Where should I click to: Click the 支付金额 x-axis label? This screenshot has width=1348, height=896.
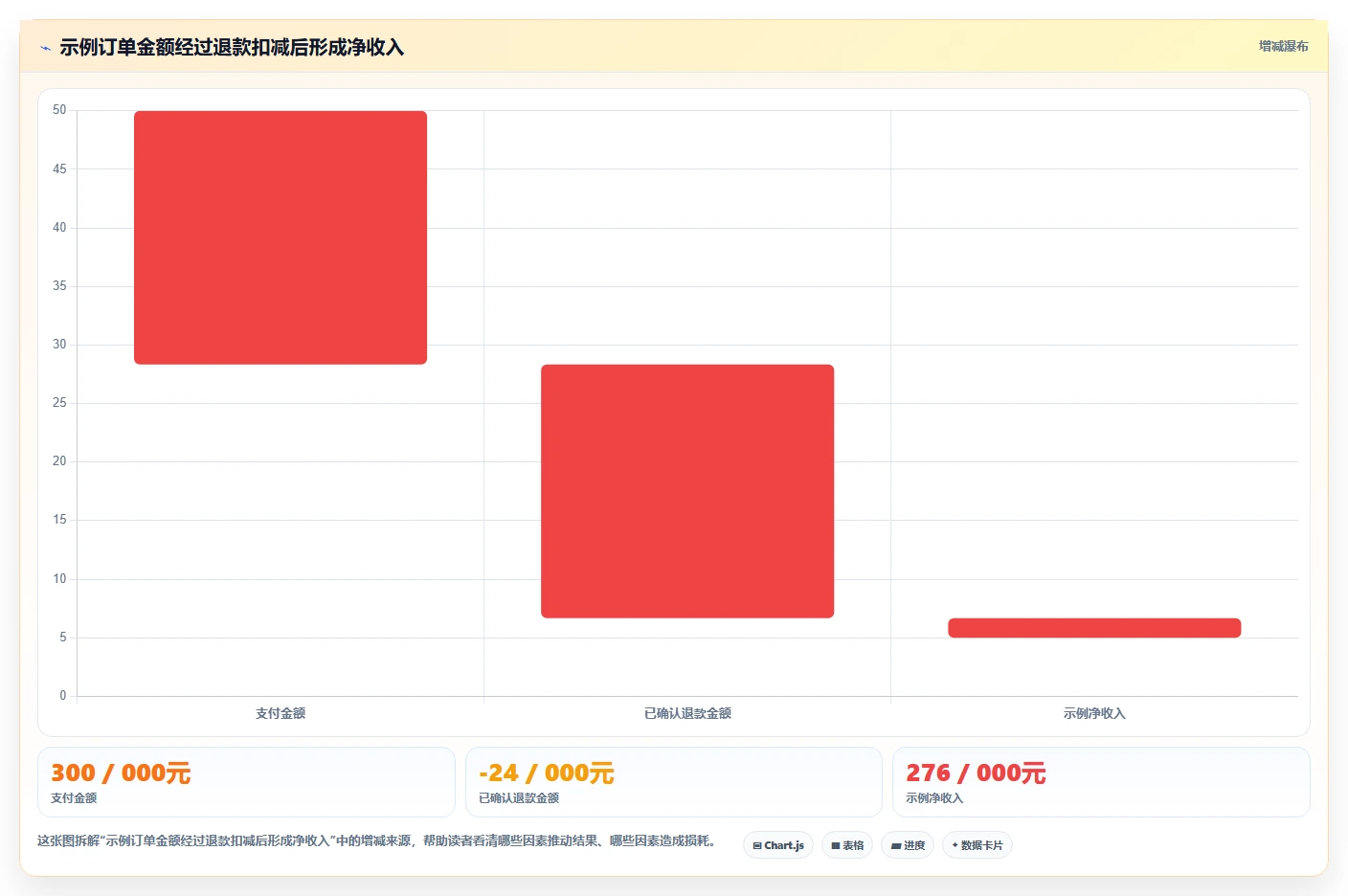click(281, 713)
